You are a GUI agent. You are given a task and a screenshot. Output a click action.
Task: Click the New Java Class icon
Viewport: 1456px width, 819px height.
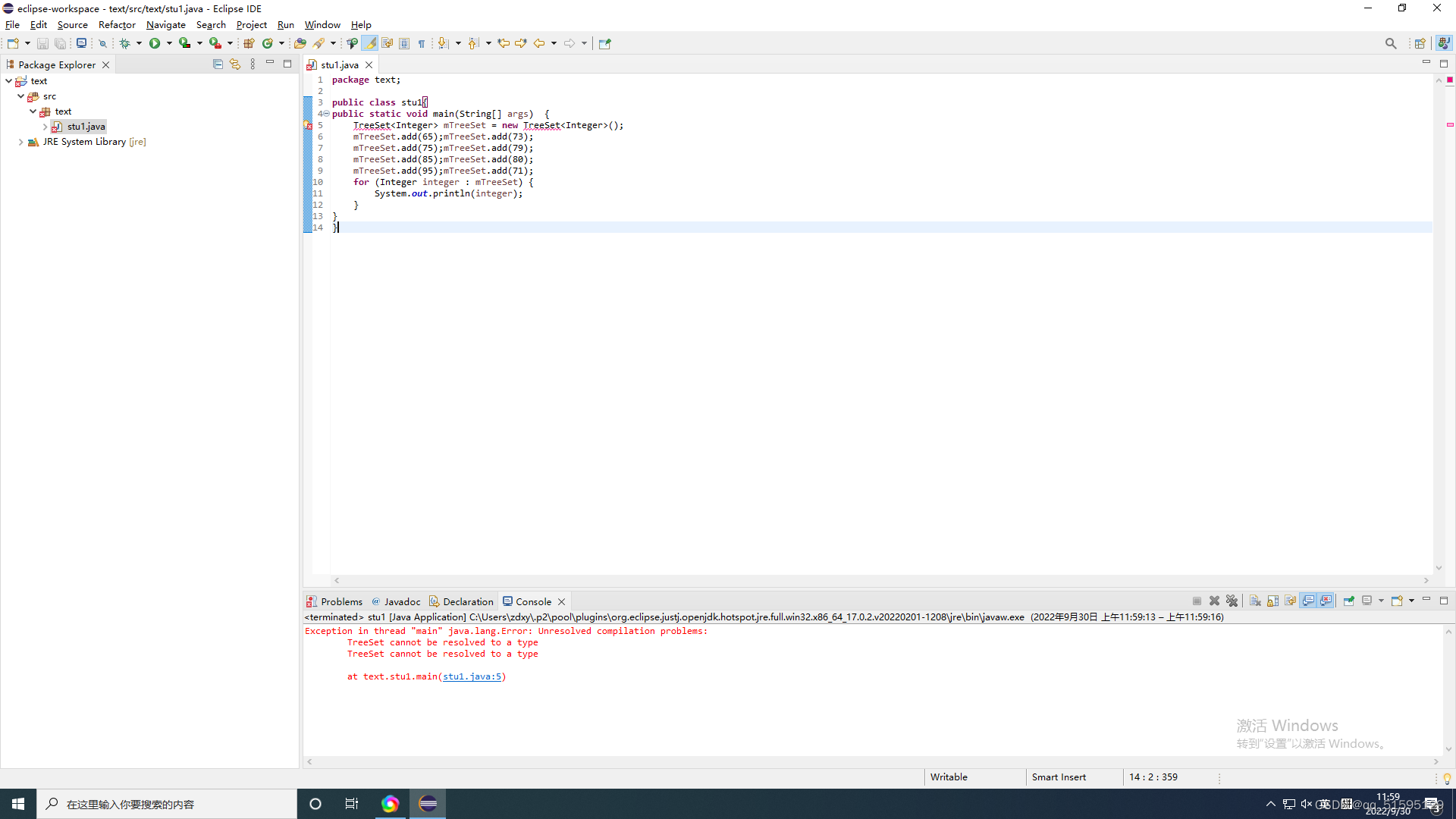[268, 43]
